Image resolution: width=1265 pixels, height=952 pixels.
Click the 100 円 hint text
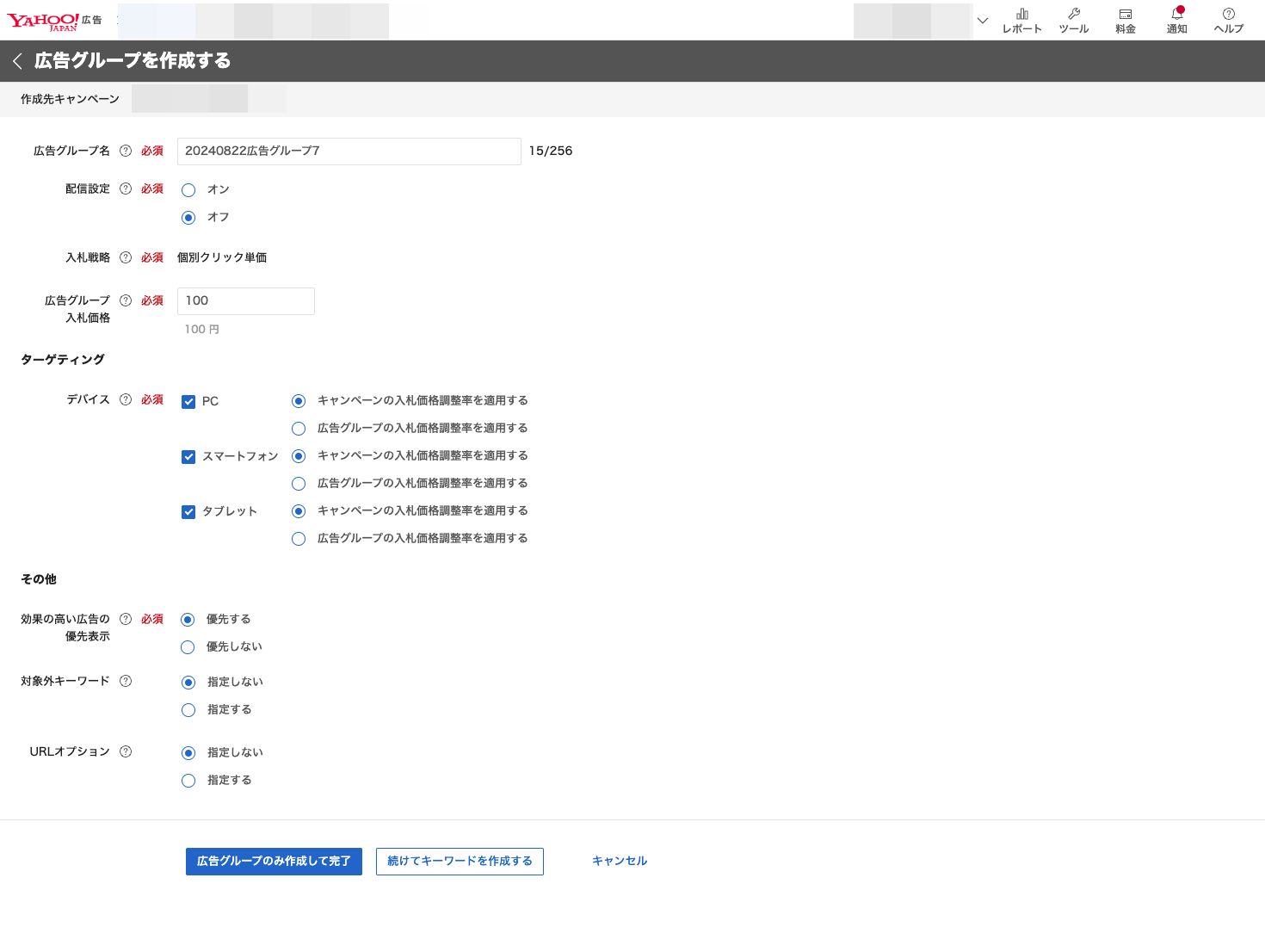point(202,329)
